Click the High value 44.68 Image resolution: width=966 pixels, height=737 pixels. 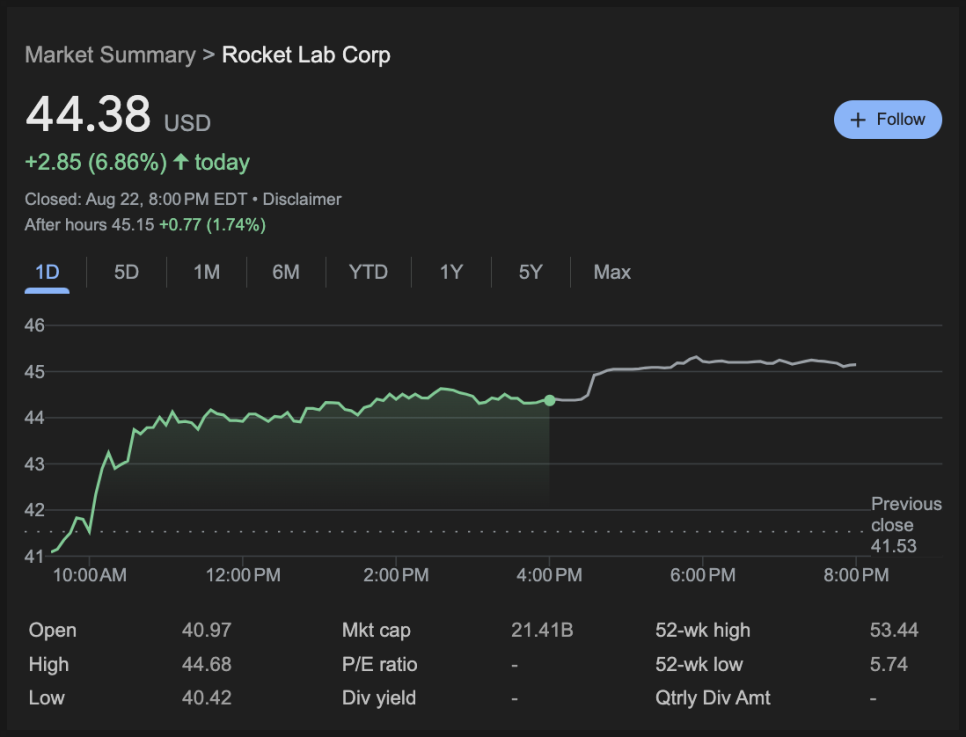click(206, 664)
